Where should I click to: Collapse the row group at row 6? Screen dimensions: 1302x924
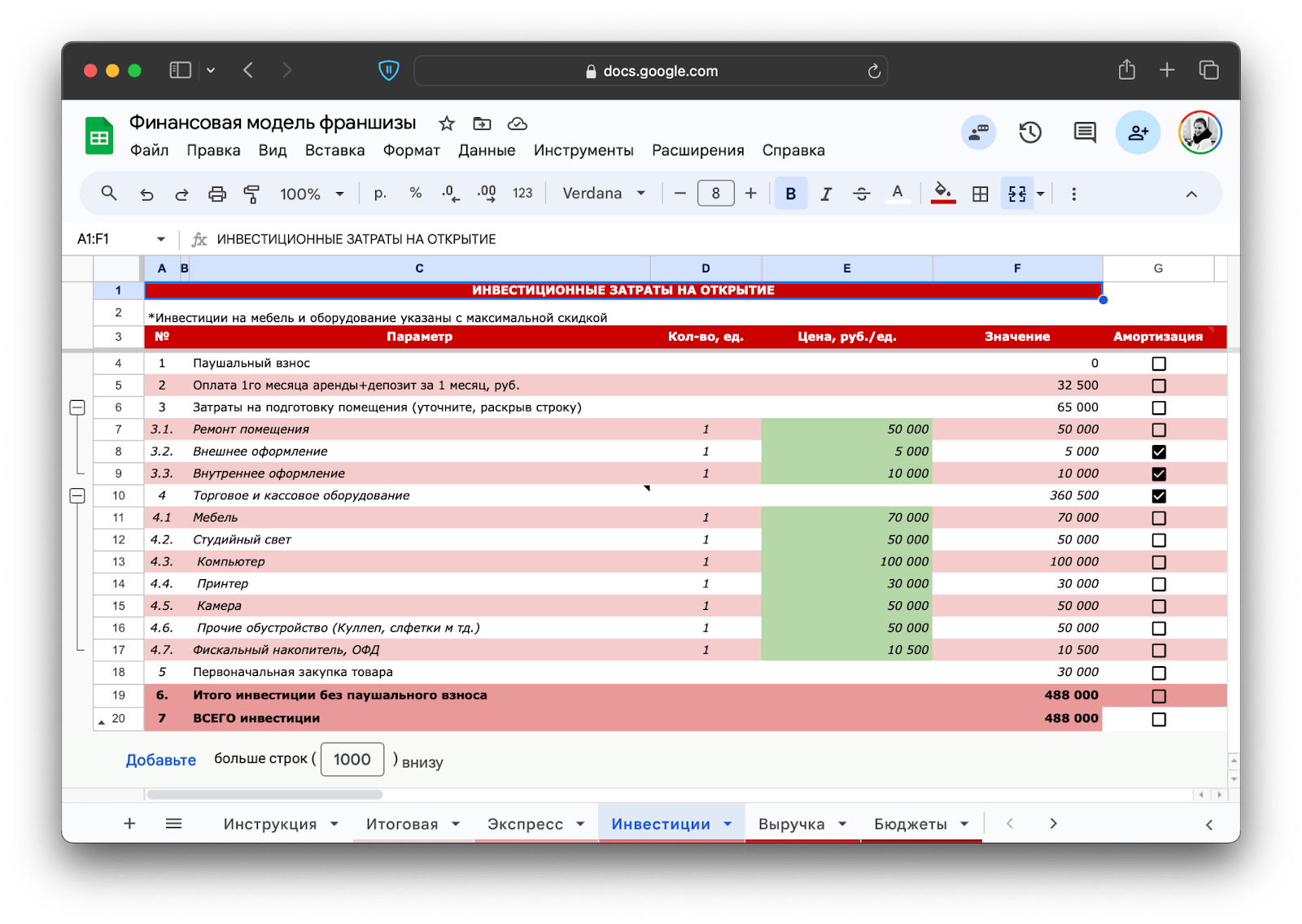(77, 408)
